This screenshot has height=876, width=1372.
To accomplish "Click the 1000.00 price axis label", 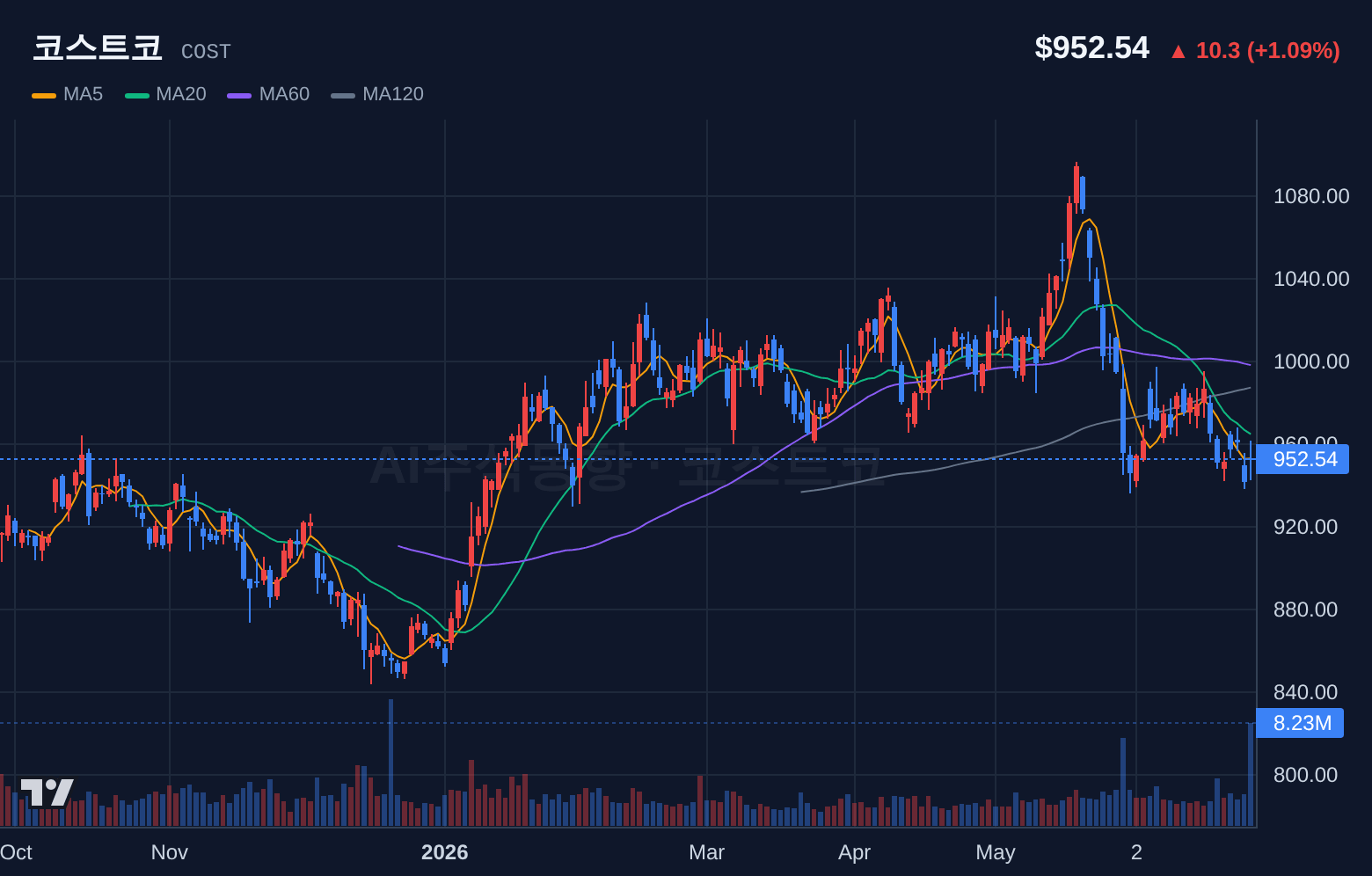I will tap(1311, 361).
